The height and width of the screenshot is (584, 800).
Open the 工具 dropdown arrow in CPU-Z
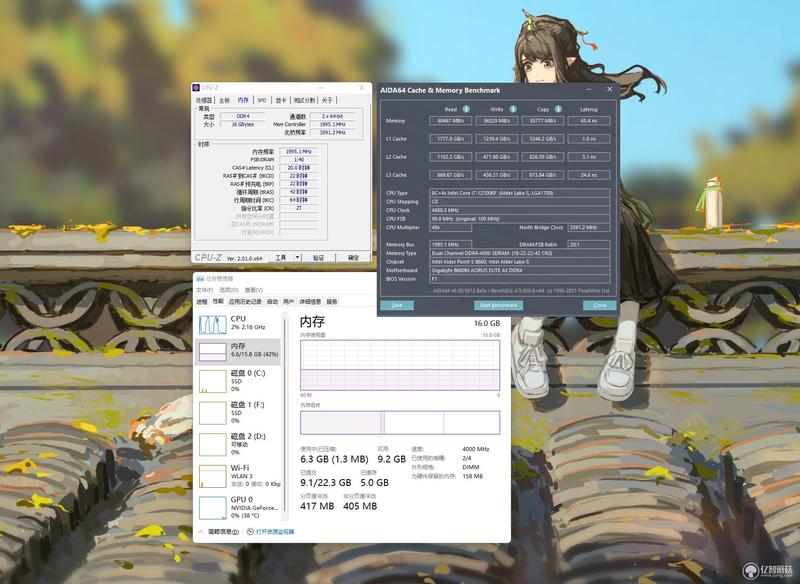[297, 258]
